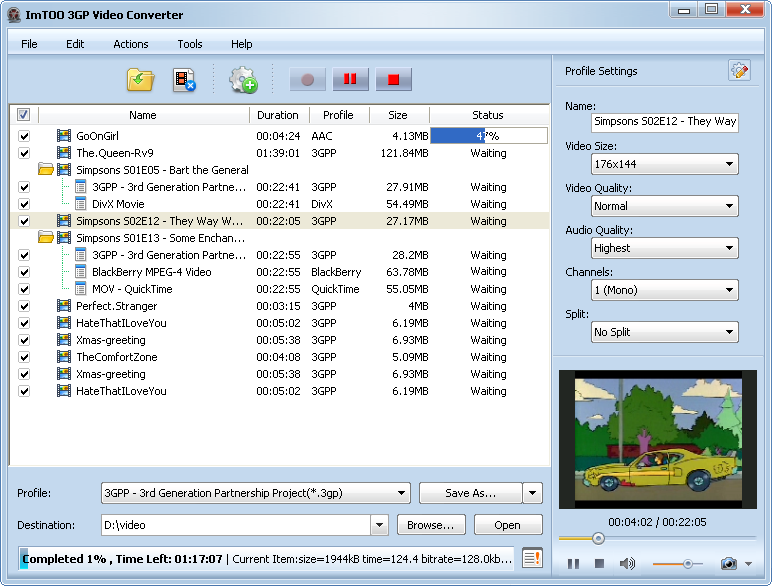This screenshot has width=772, height=586.
Task: Click the Add profile gear icon
Action: click(x=243, y=80)
